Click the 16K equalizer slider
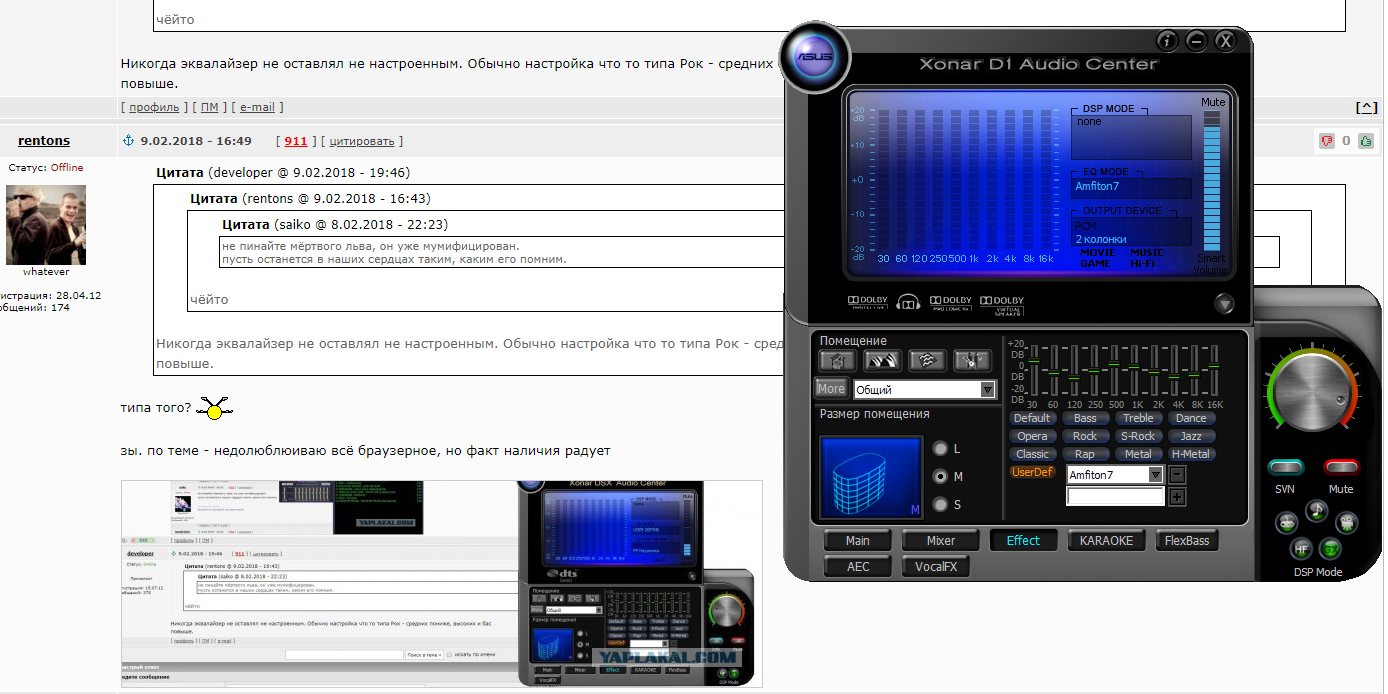Image resolution: width=1388 pixels, height=694 pixels. 1215,370
